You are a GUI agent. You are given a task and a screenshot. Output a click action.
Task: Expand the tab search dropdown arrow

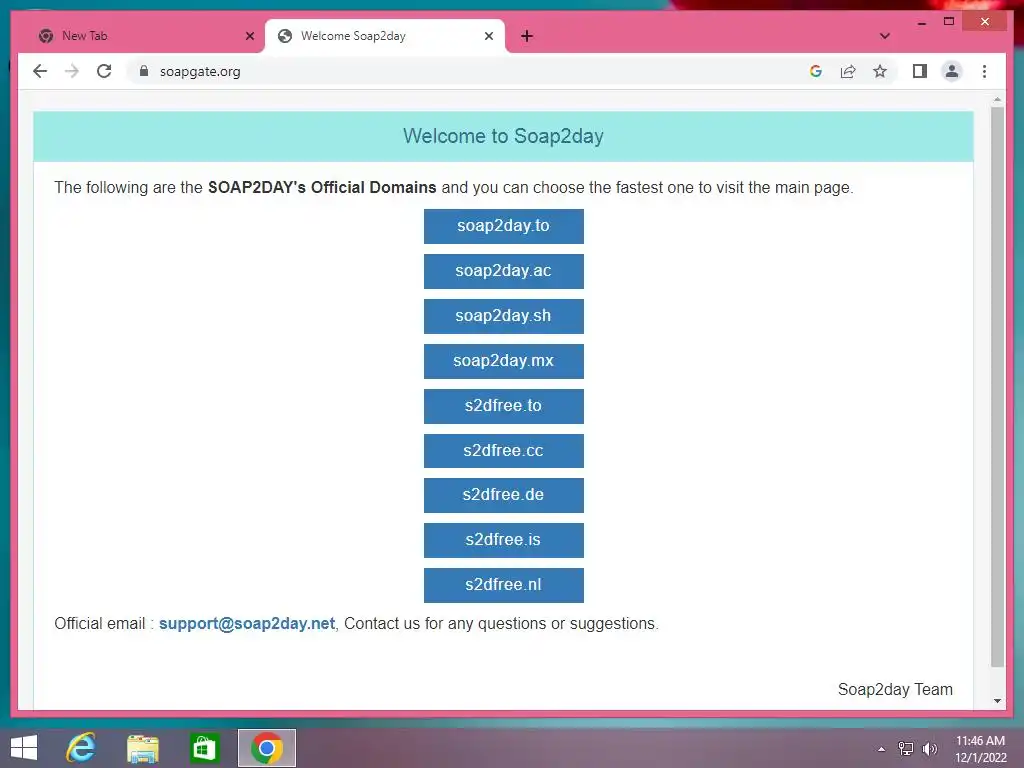pyautogui.click(x=884, y=36)
